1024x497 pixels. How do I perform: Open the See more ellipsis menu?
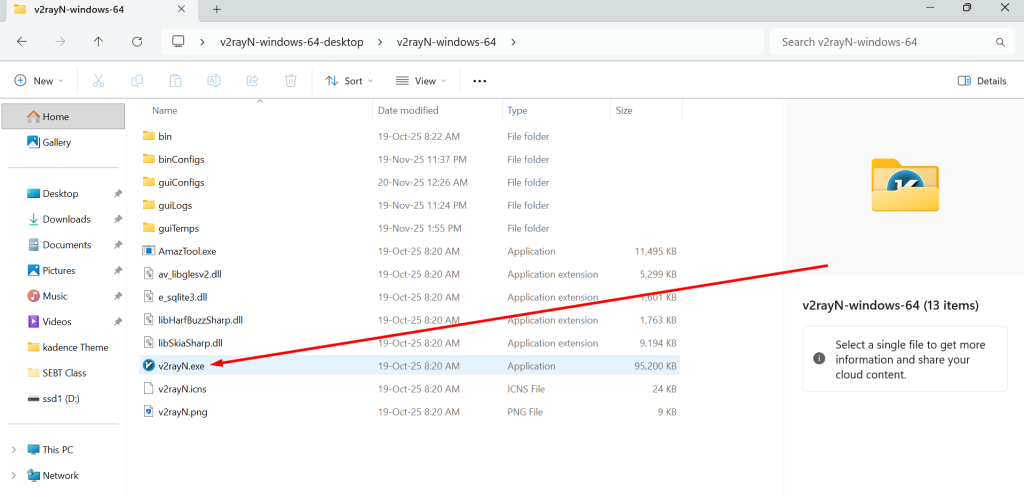point(480,81)
